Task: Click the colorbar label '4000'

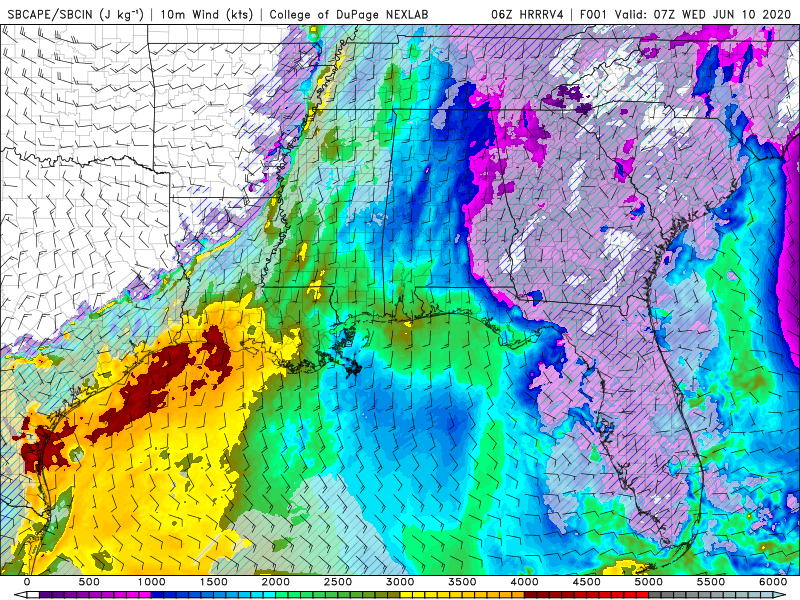Action: coord(525,582)
